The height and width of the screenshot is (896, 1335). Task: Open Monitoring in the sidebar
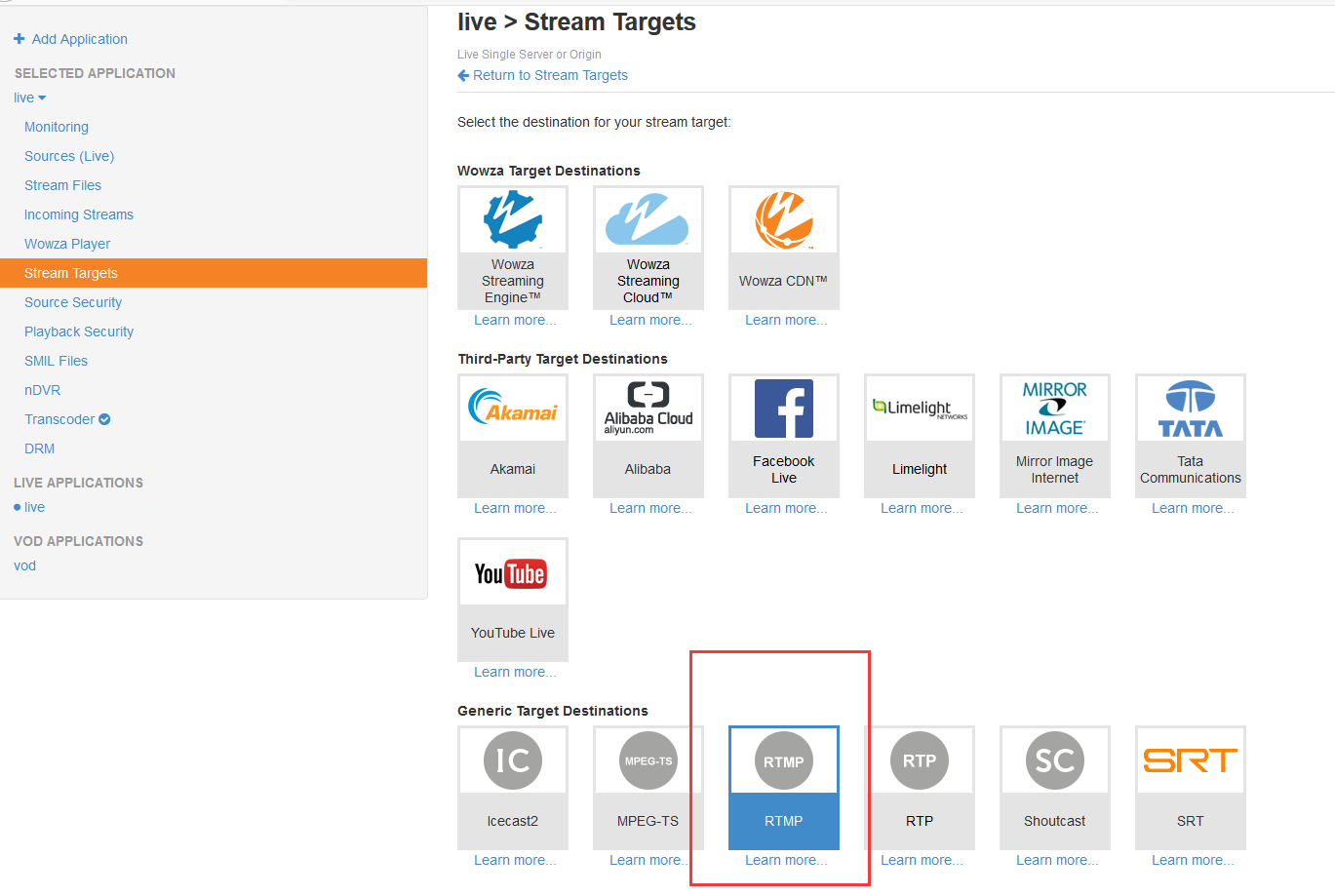[57, 127]
